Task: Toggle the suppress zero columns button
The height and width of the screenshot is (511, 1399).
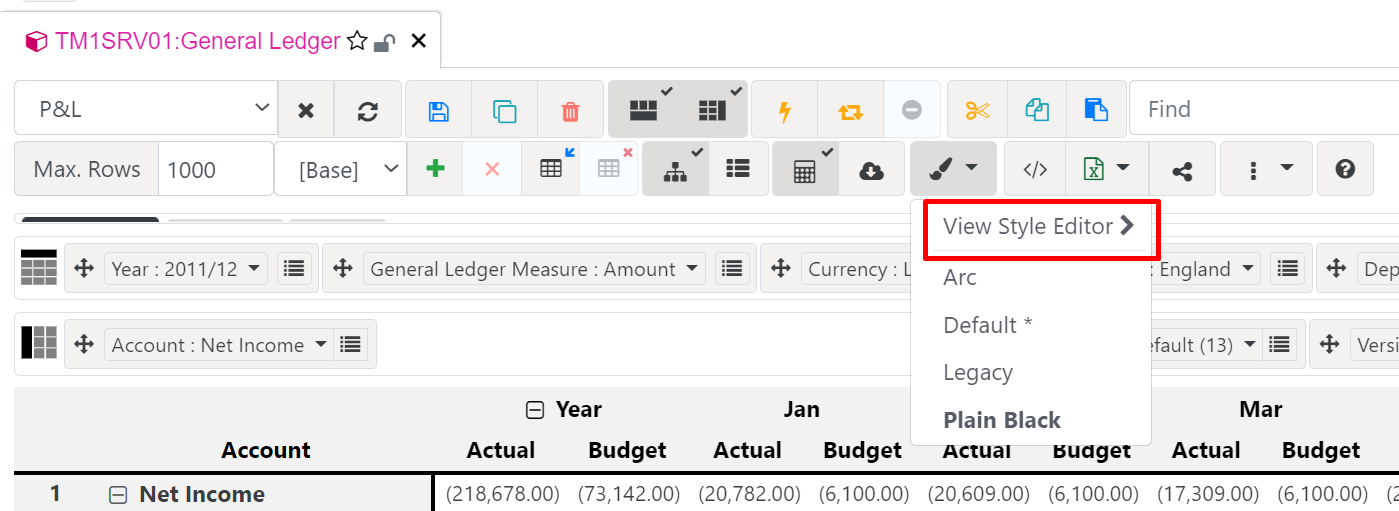Action: (x=712, y=110)
